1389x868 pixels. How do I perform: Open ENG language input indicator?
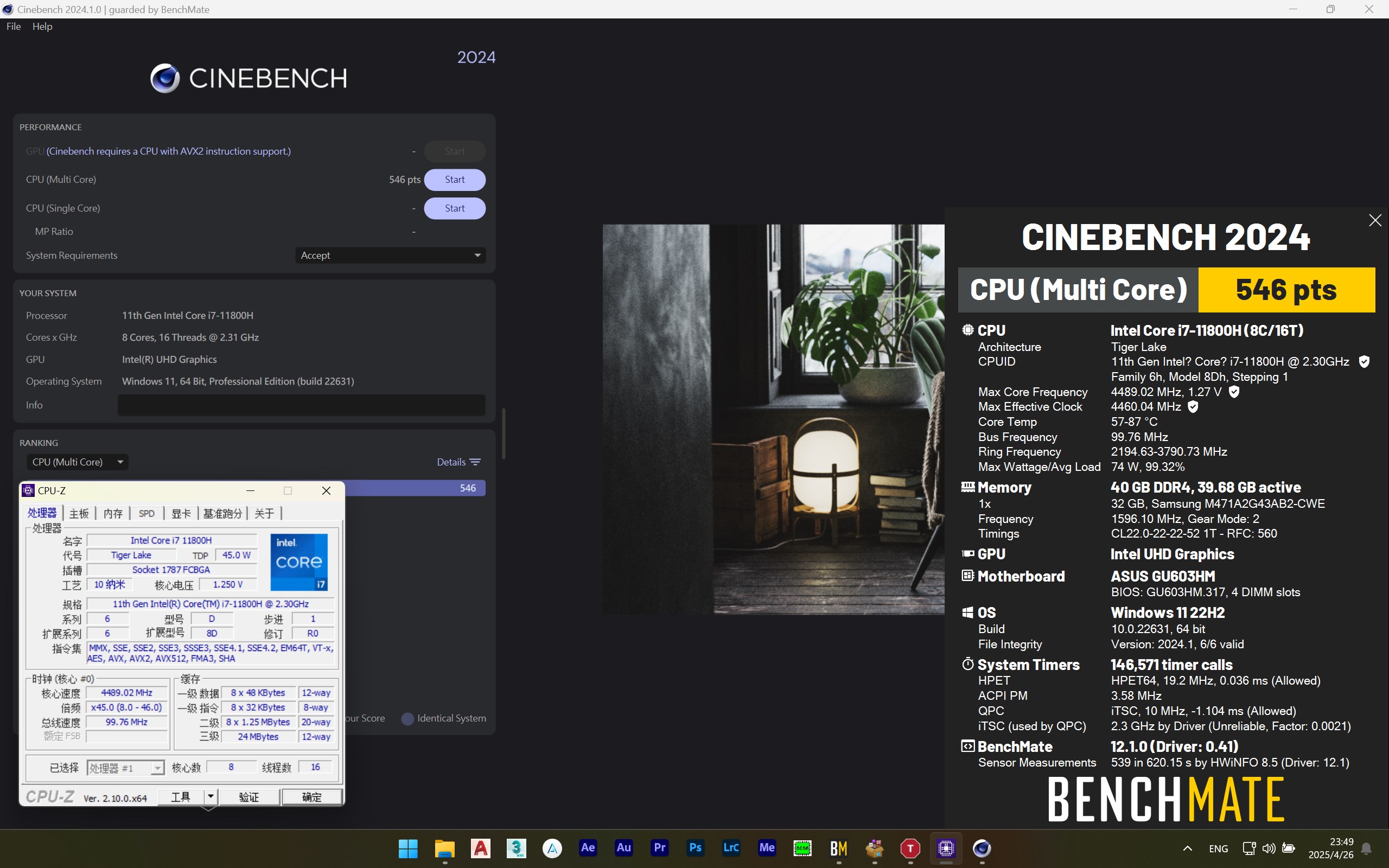click(x=1218, y=848)
